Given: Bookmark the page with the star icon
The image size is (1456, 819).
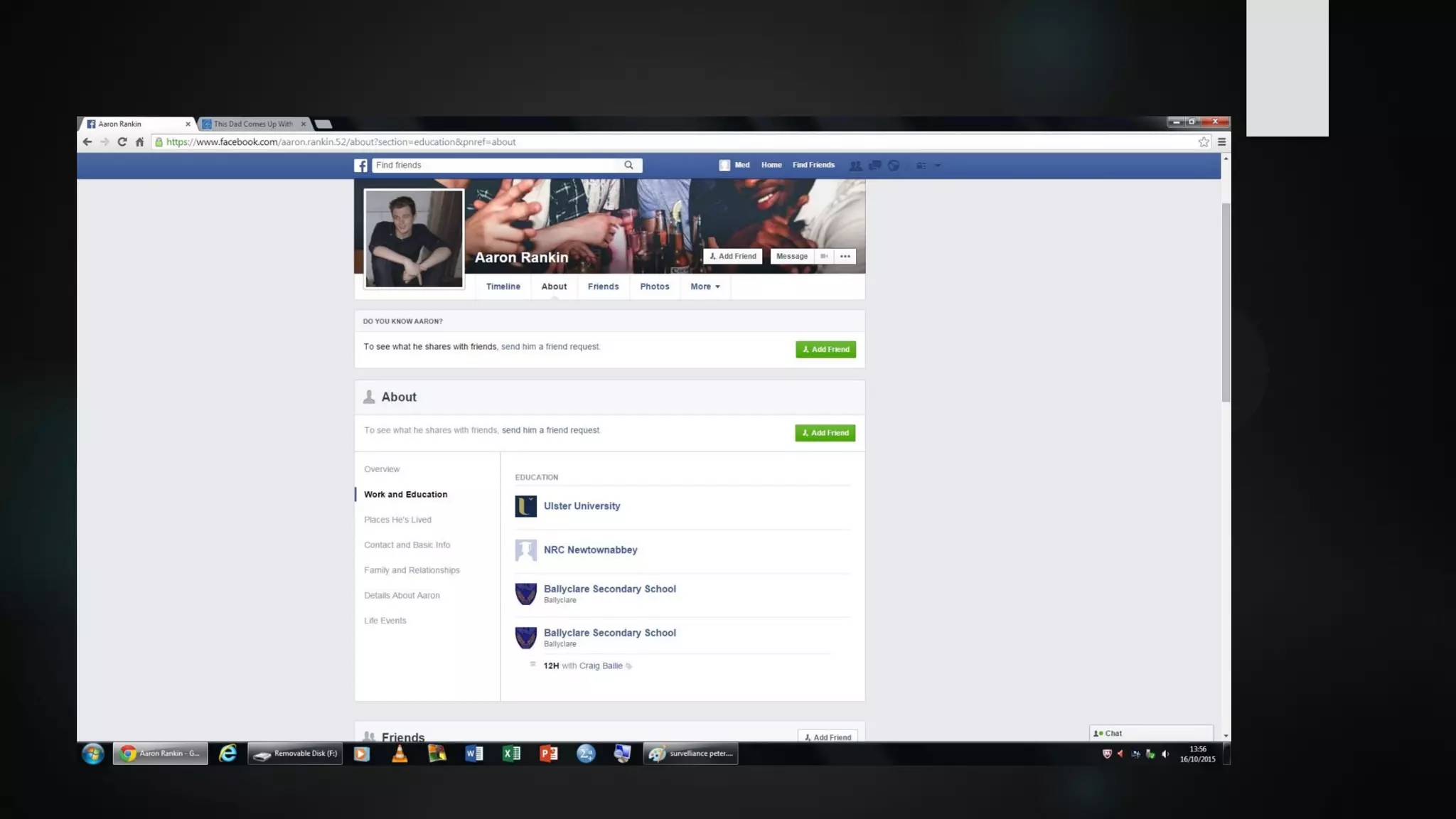Looking at the screenshot, I should pyautogui.click(x=1203, y=142).
